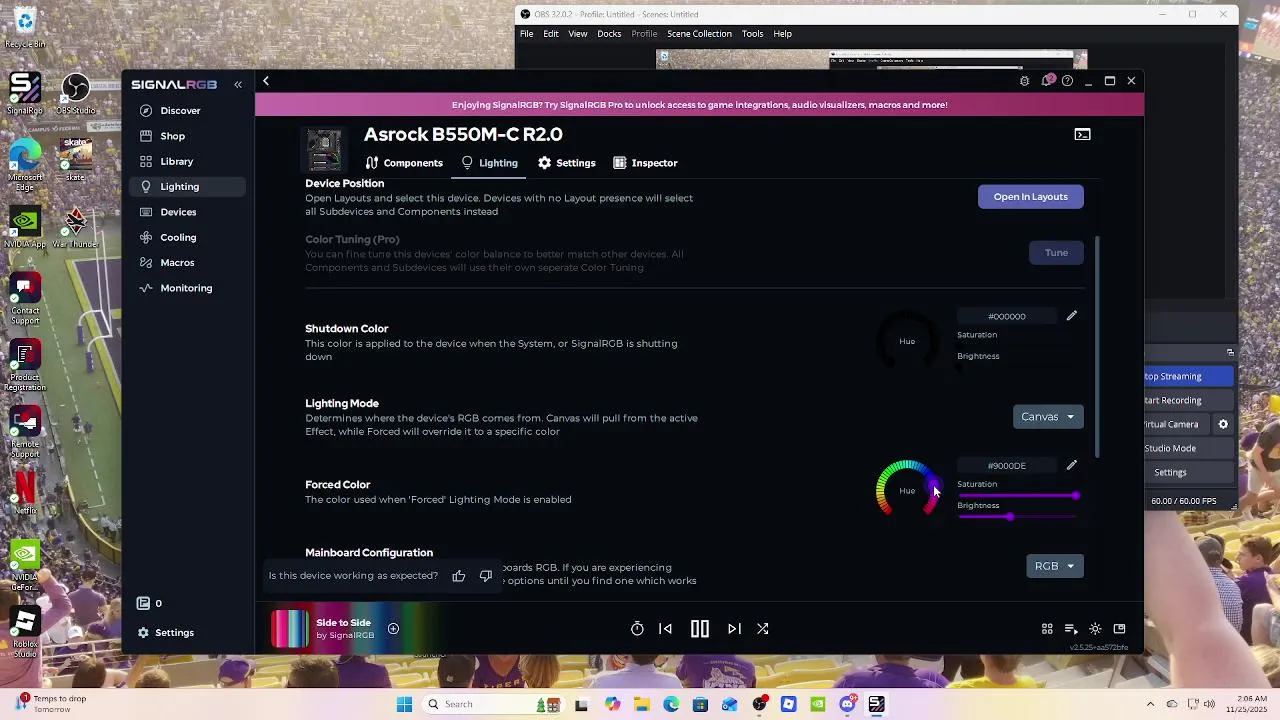
Task: Switch to the Inspector tab
Action: point(645,163)
